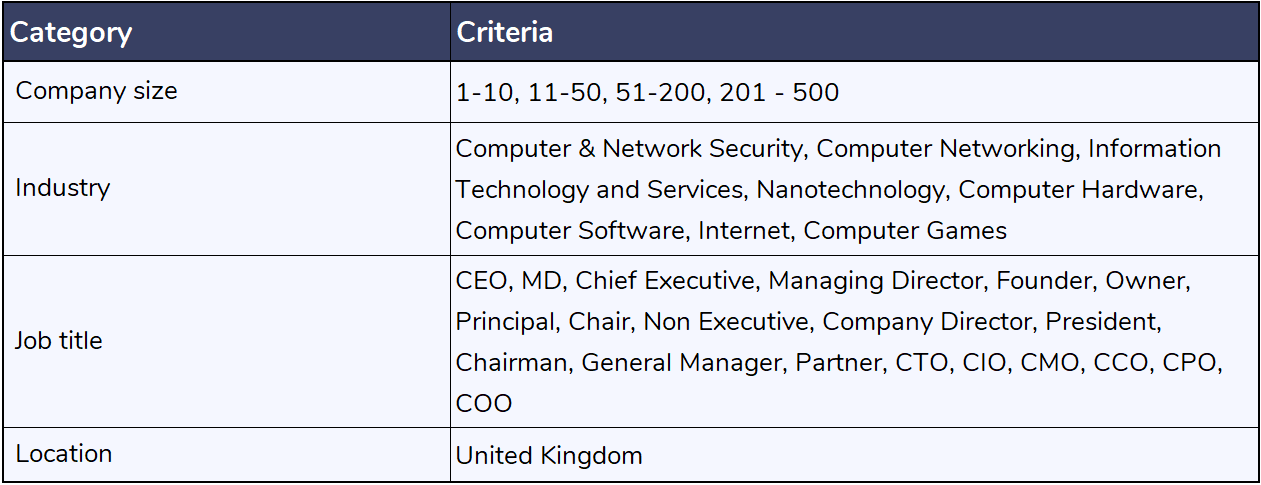Click Computer Hardware industry text
Screen dimensions: 1261x485
(x=1078, y=190)
